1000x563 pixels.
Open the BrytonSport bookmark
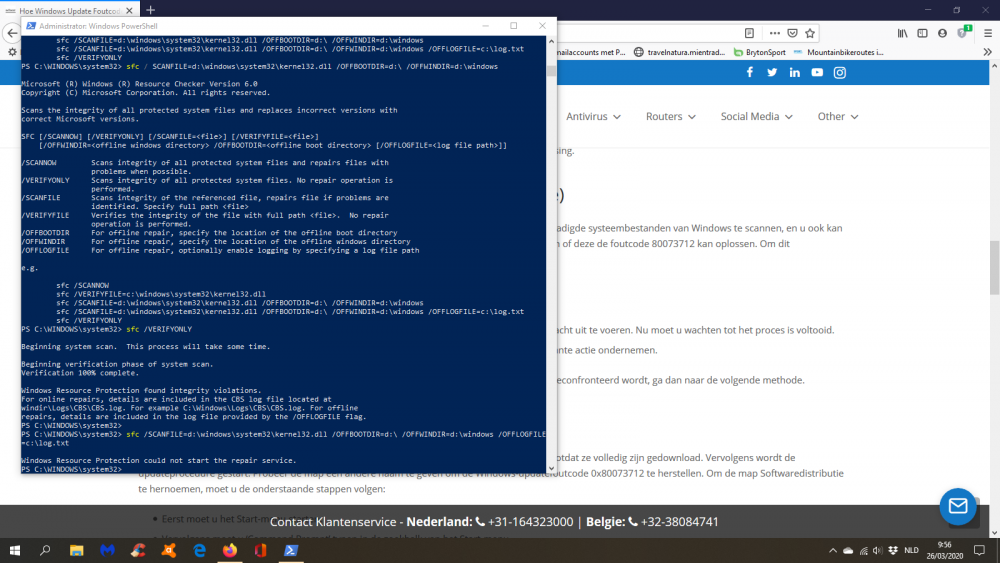(760, 52)
